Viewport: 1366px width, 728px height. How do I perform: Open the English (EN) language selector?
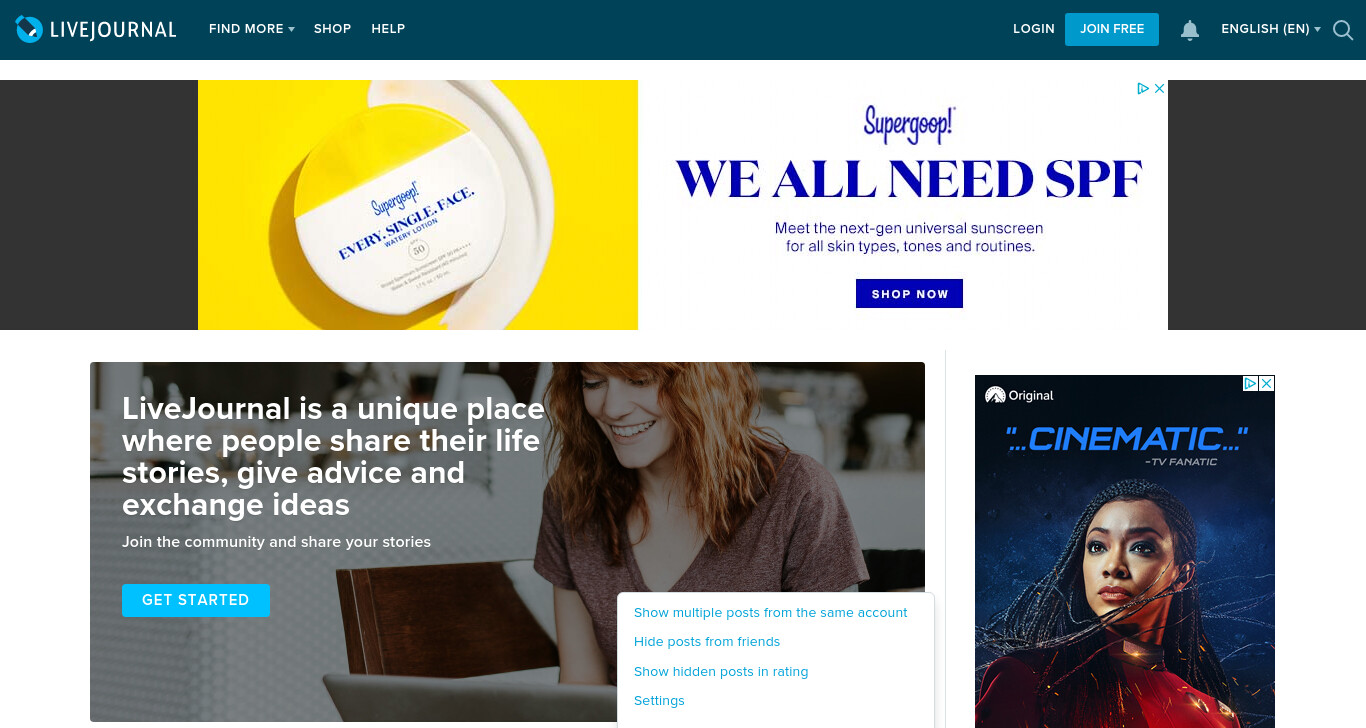pyautogui.click(x=1271, y=29)
